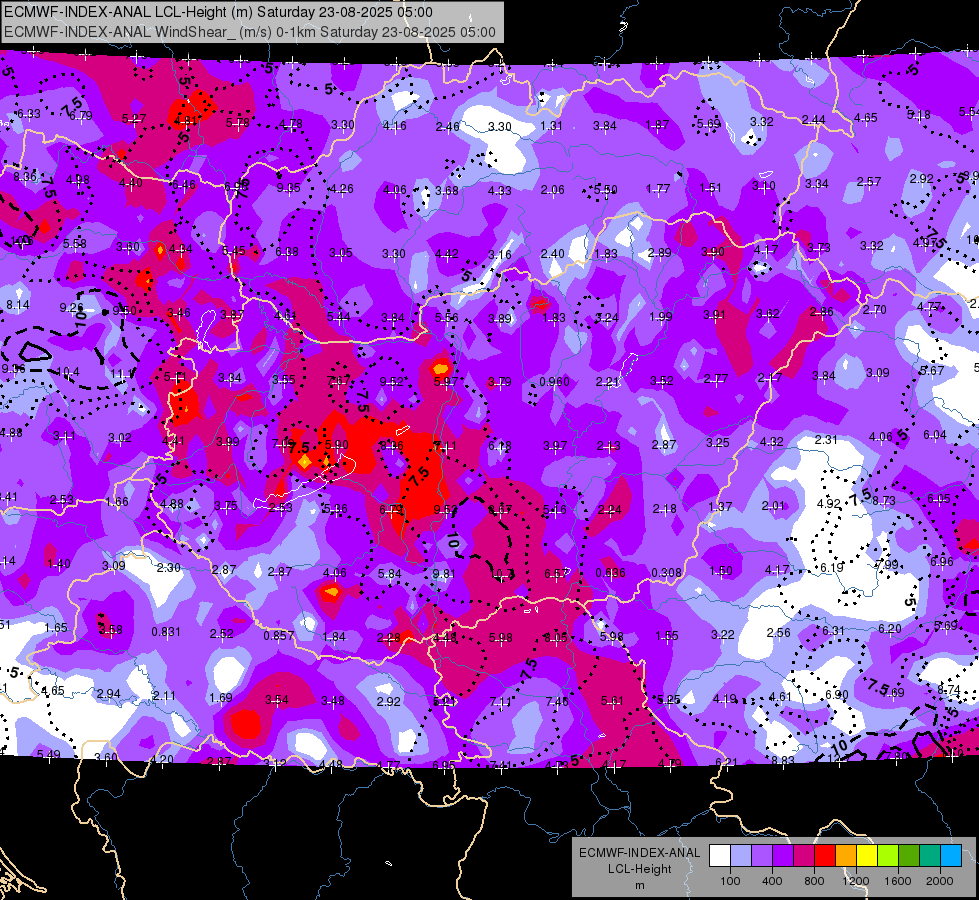Select the orange legend color swatch
The image size is (979, 900).
[845, 856]
